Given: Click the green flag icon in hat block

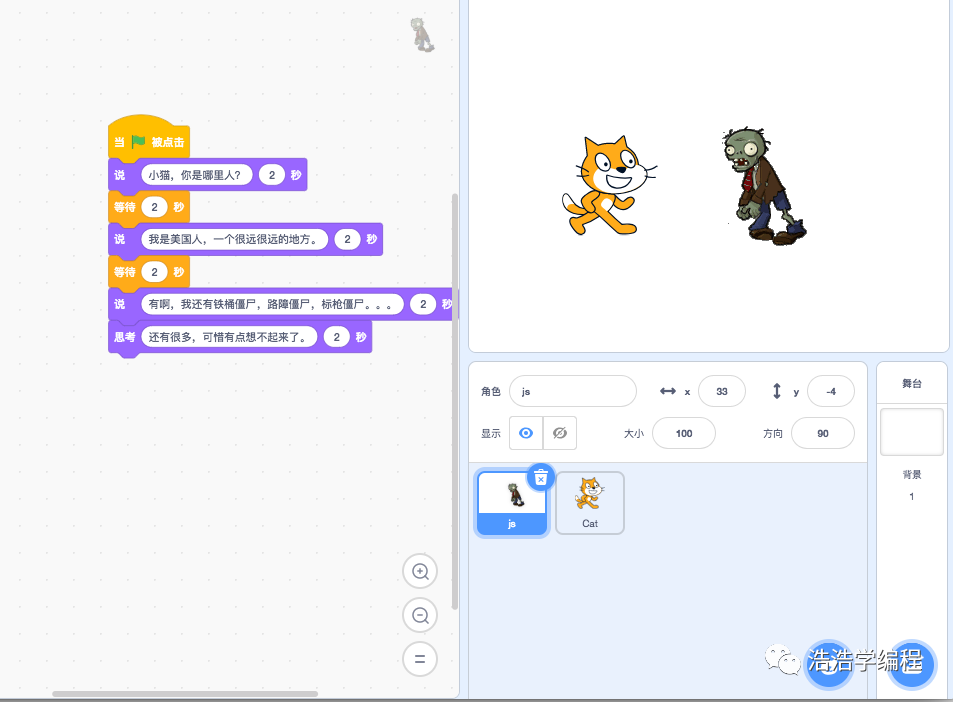Looking at the screenshot, I should point(139,142).
